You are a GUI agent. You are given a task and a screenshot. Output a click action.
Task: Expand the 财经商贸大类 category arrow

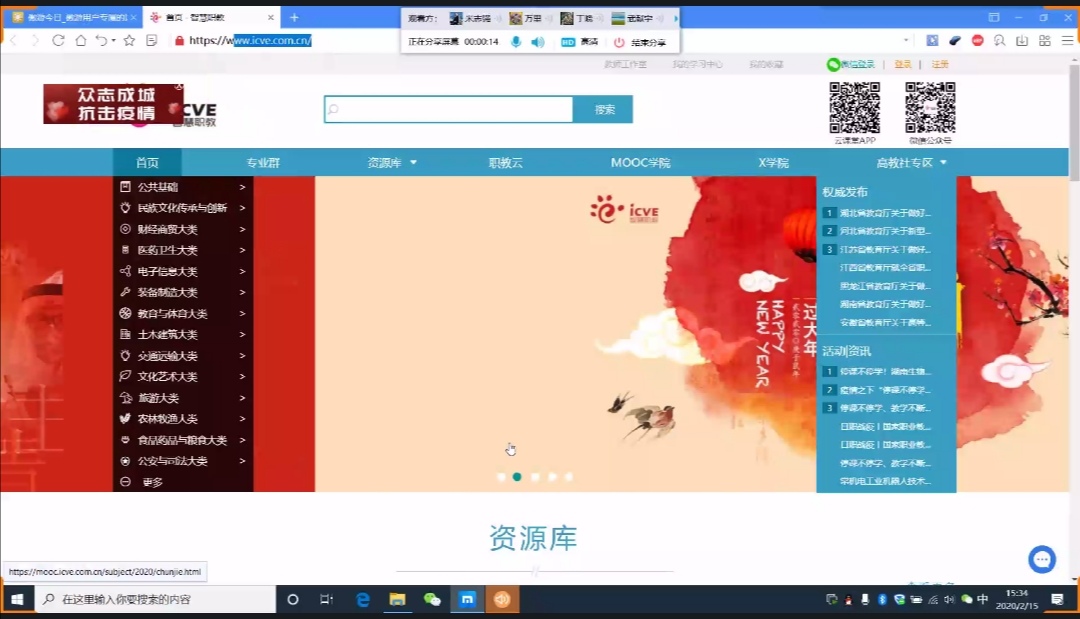pyautogui.click(x=242, y=229)
